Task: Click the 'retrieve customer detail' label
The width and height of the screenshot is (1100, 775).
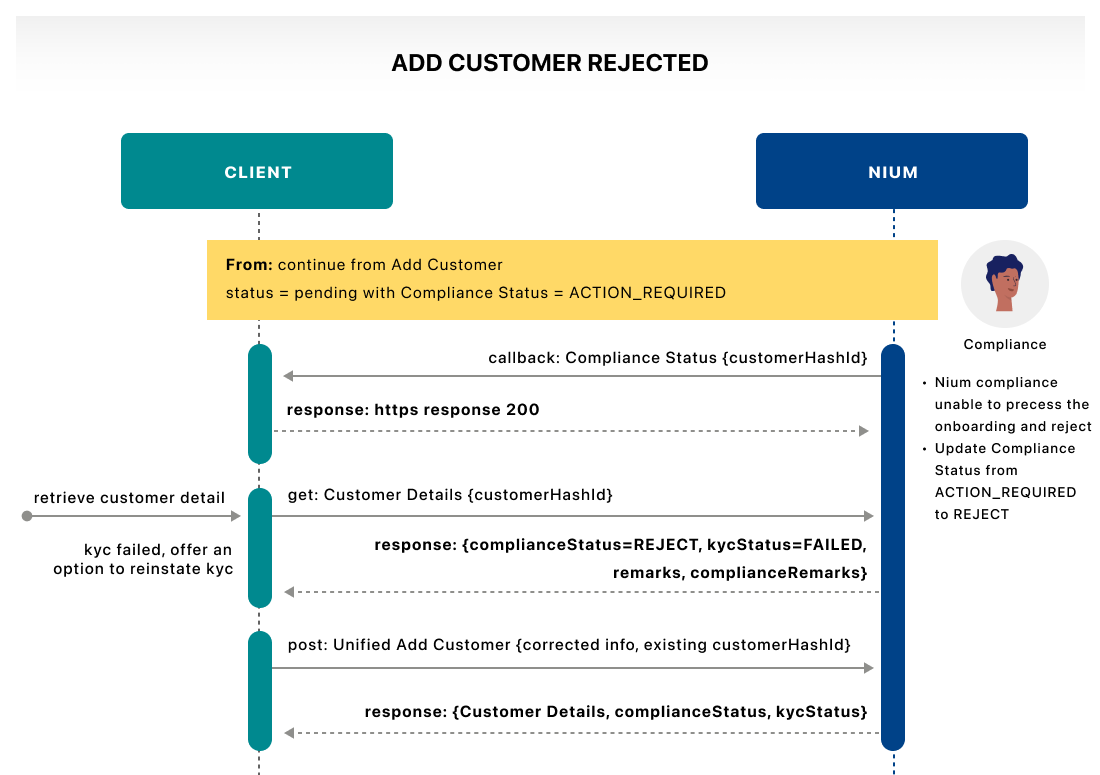Action: tap(129, 498)
